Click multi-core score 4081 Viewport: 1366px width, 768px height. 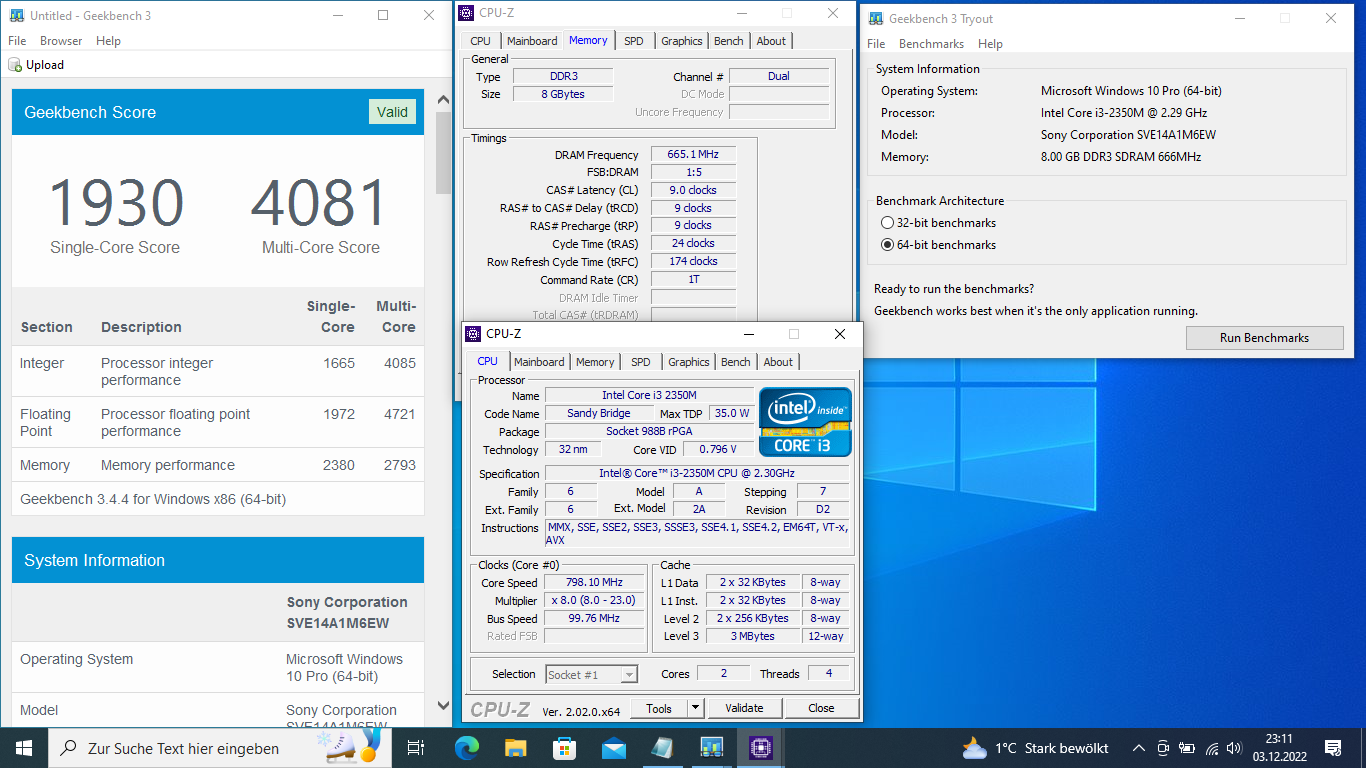pyautogui.click(x=319, y=202)
